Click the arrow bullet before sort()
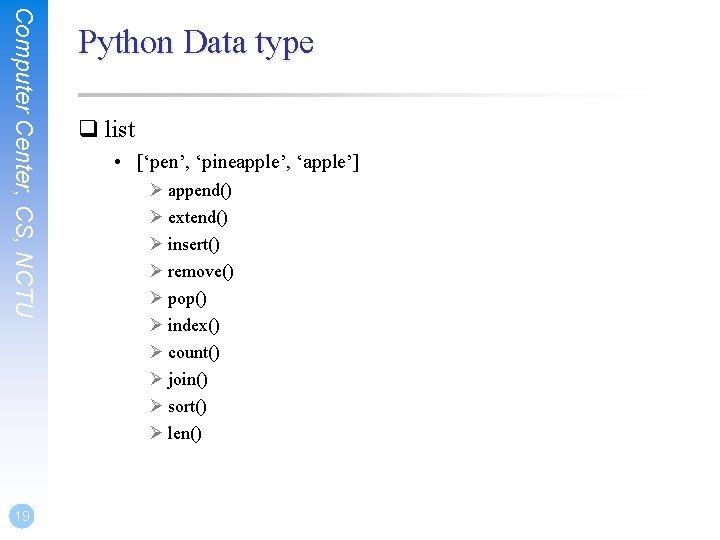 [x=156, y=406]
